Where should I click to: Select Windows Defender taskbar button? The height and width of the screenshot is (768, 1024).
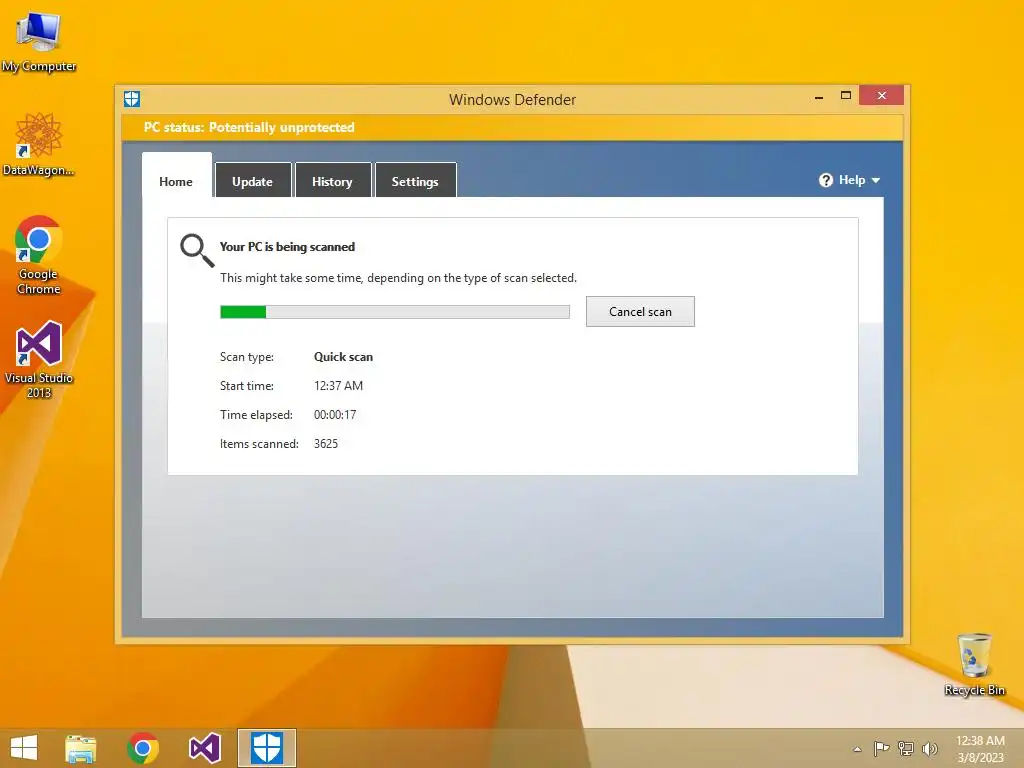(x=266, y=748)
